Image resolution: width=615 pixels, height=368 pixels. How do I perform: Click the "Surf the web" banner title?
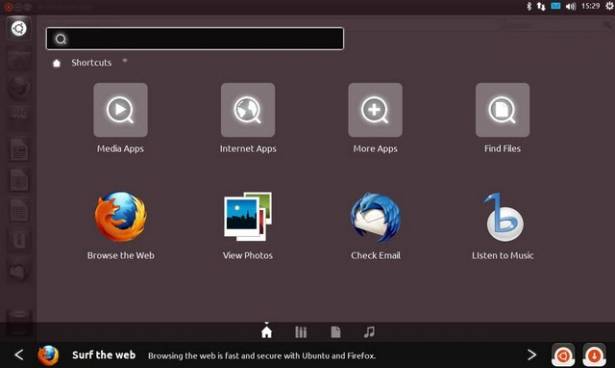pyautogui.click(x=104, y=355)
